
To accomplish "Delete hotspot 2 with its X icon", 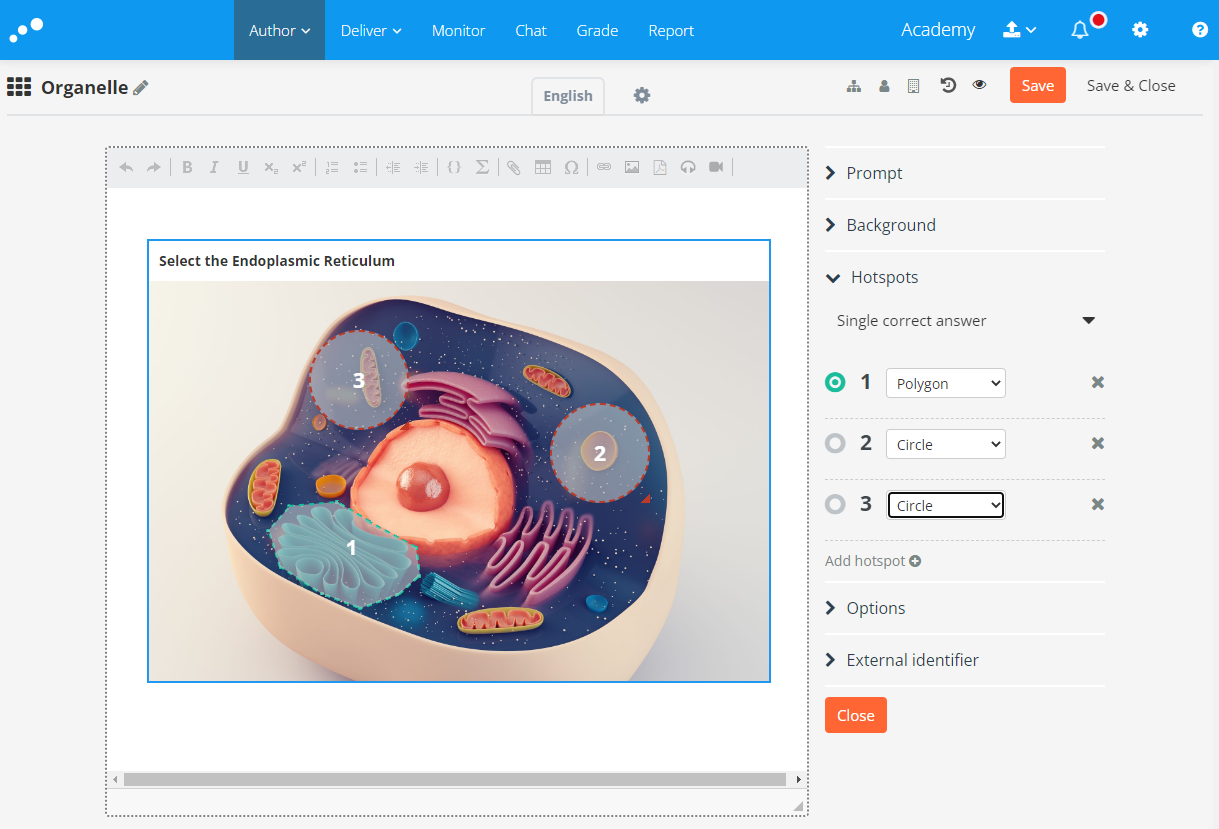I will tap(1097, 444).
